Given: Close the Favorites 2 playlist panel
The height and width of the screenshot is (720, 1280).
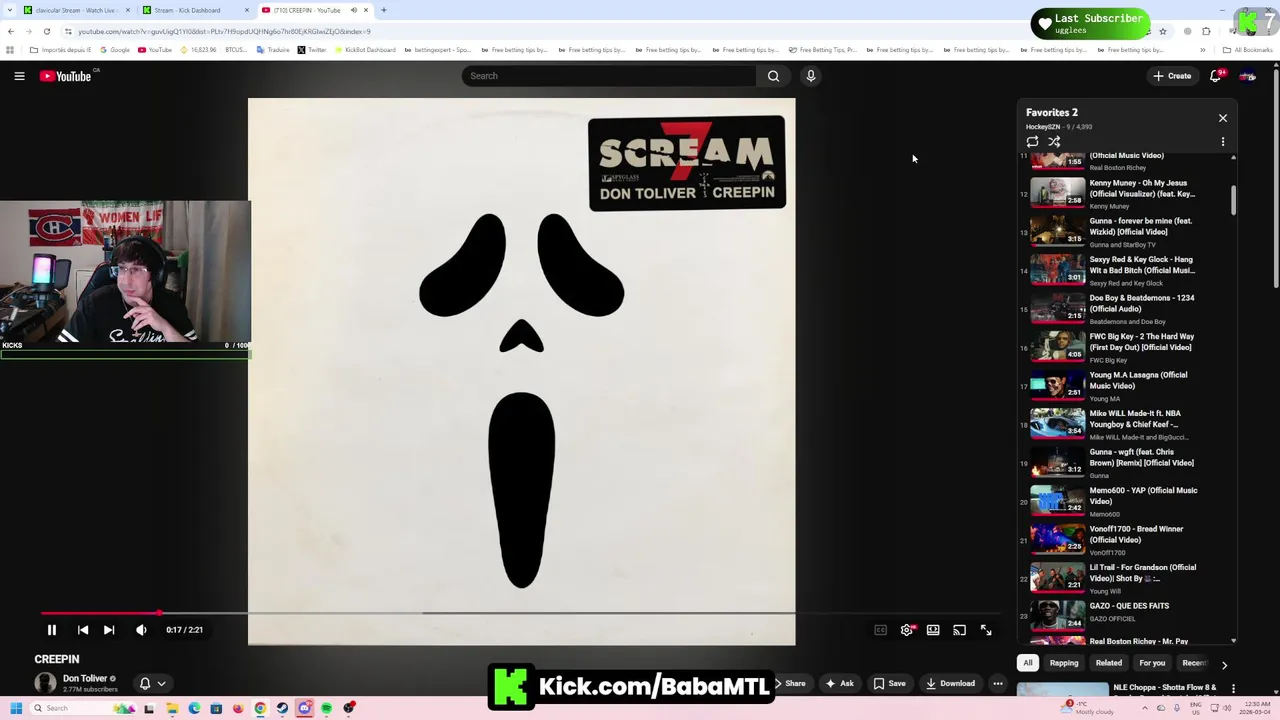Looking at the screenshot, I should pos(1223,118).
